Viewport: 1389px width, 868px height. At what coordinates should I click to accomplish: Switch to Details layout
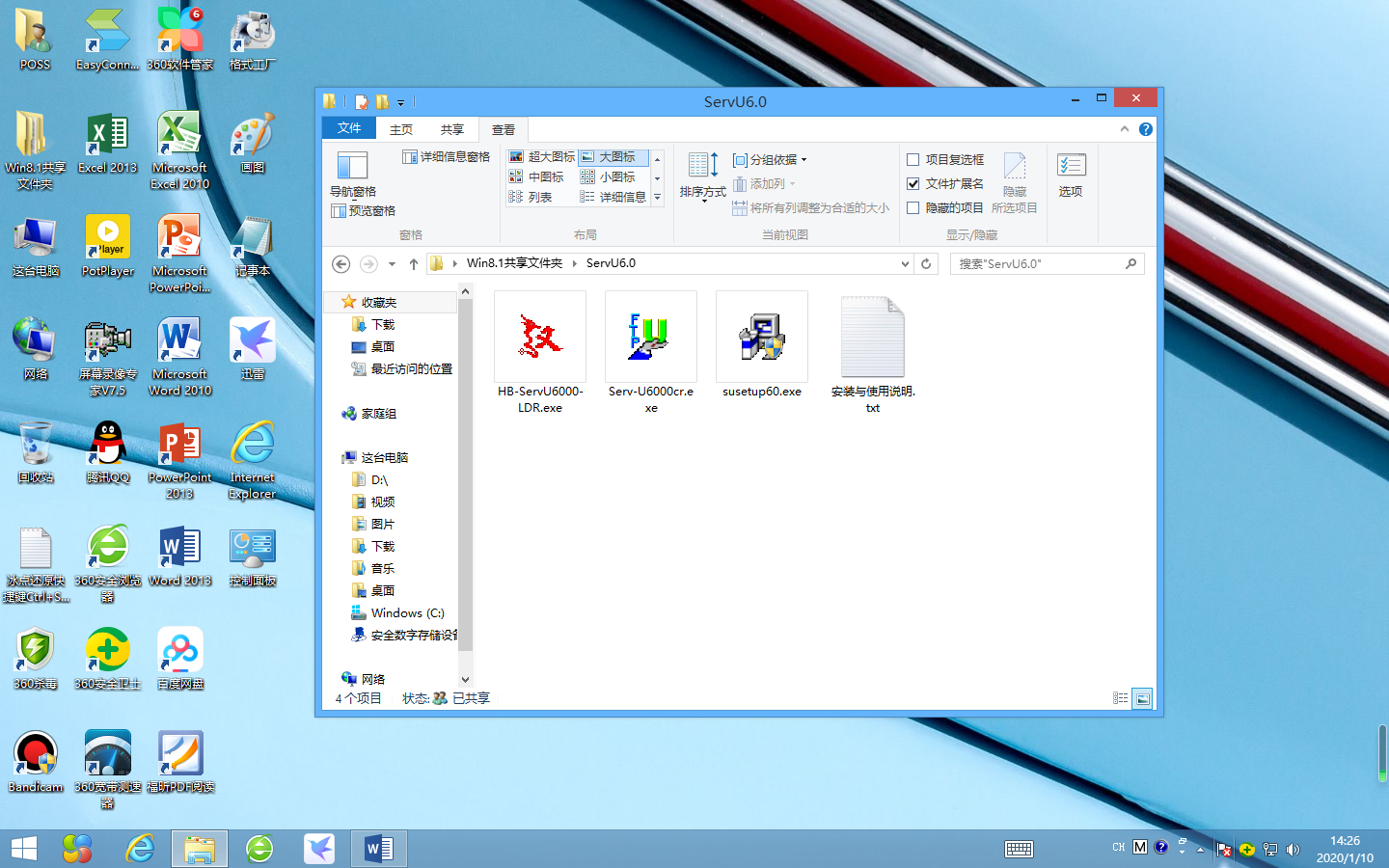[x=613, y=197]
